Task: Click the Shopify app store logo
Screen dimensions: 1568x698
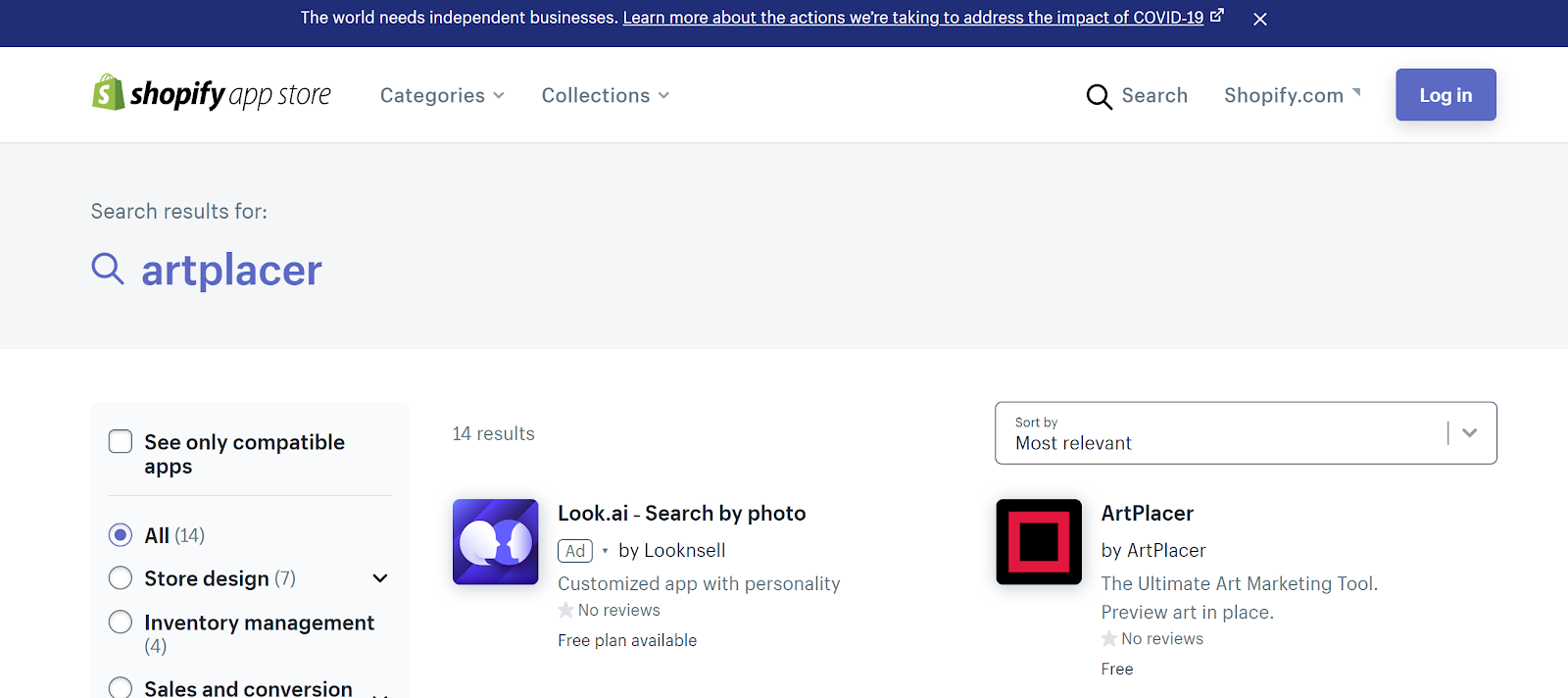Action: (211, 94)
